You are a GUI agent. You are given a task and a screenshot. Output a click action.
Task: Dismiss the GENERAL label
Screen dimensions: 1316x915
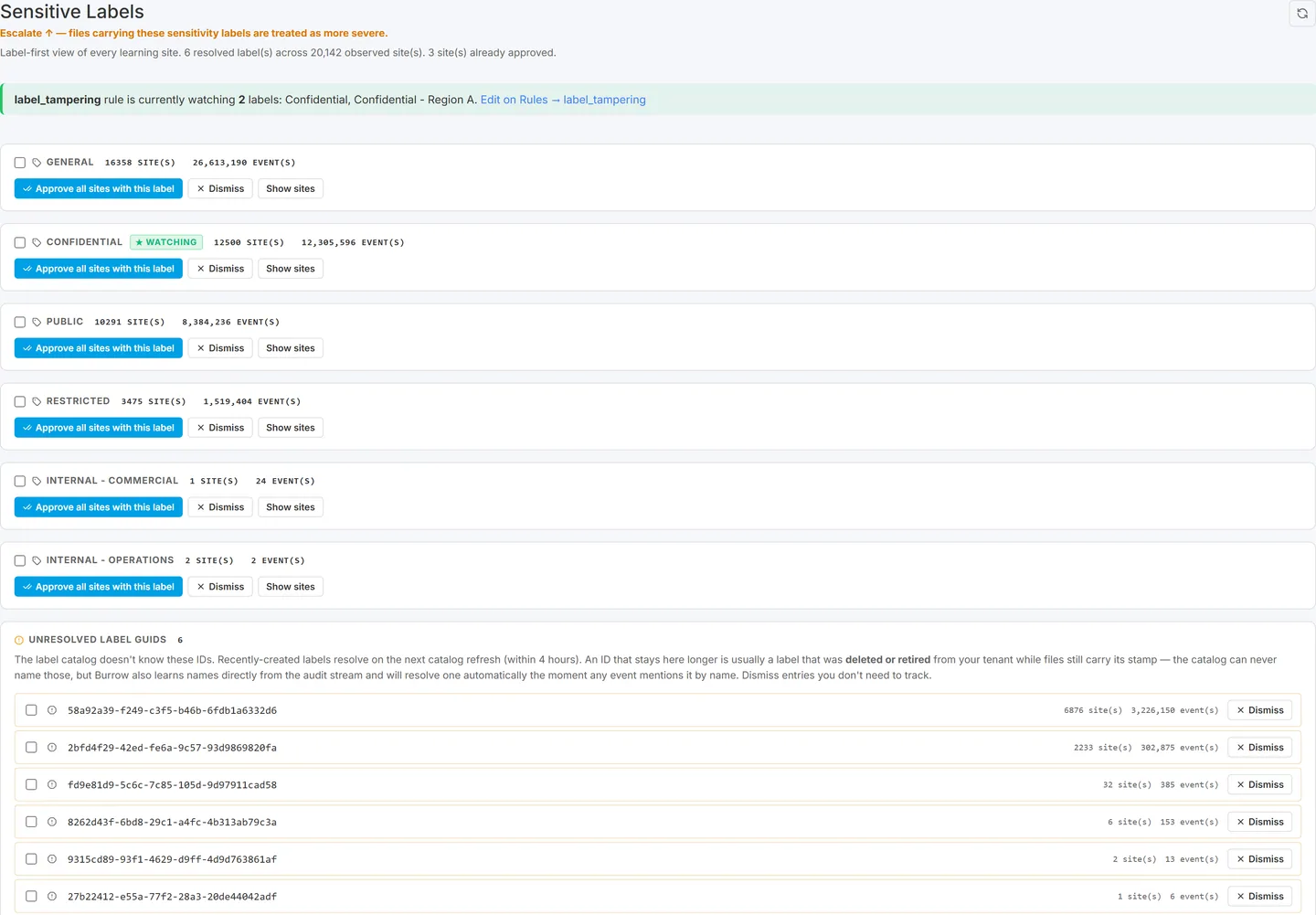coord(220,189)
